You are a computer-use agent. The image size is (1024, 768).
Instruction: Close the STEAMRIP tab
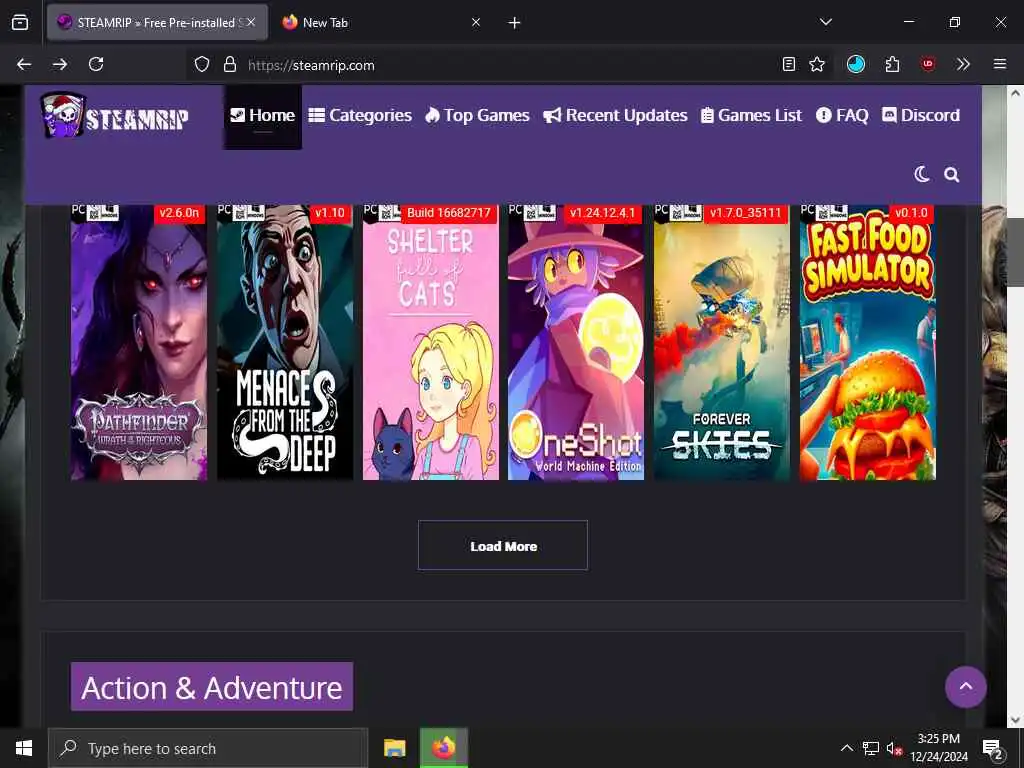251,22
